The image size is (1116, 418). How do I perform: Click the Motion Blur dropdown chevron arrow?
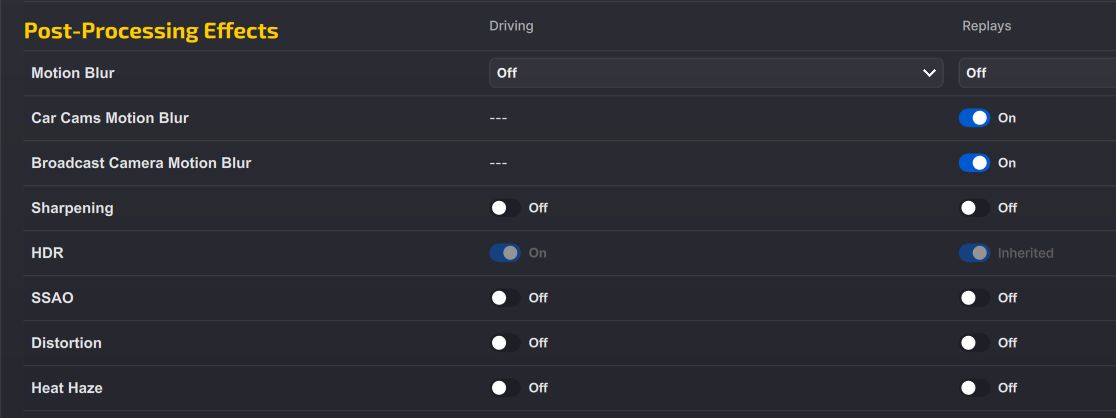(929, 73)
